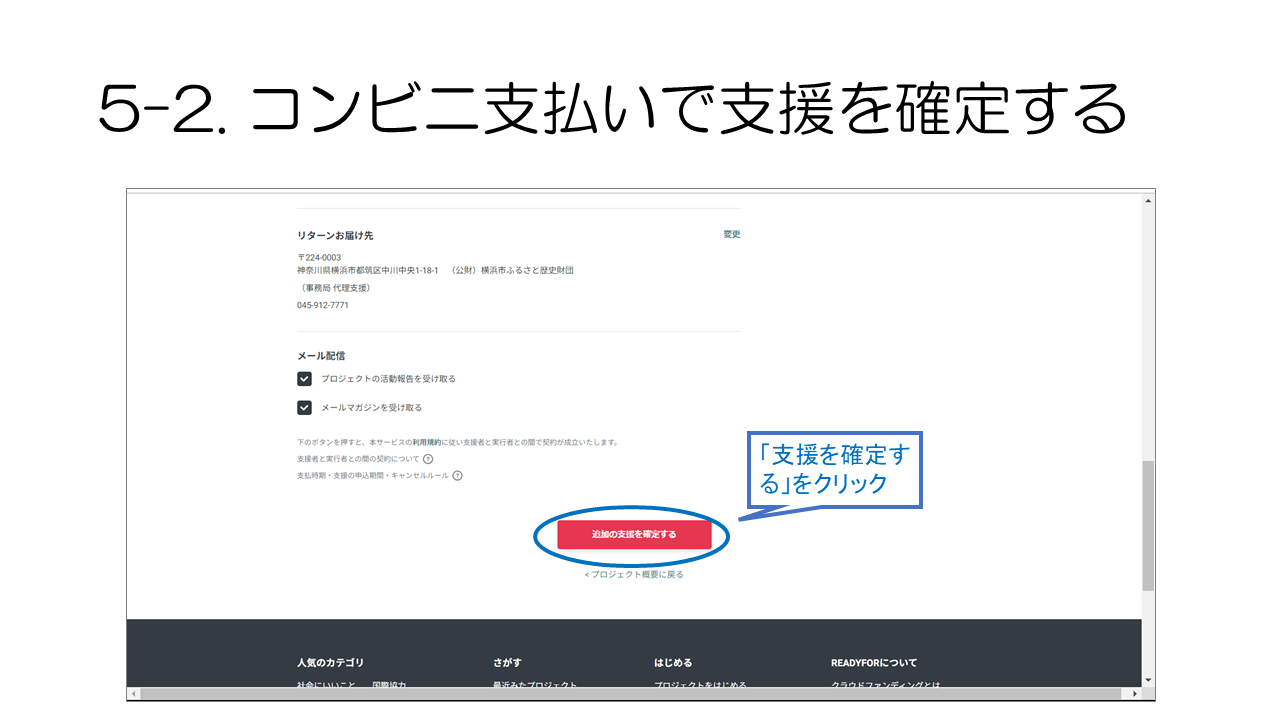
Task: Click the 支払時期・支援の申込期間・キャンセルルール text
Action: coord(373,475)
